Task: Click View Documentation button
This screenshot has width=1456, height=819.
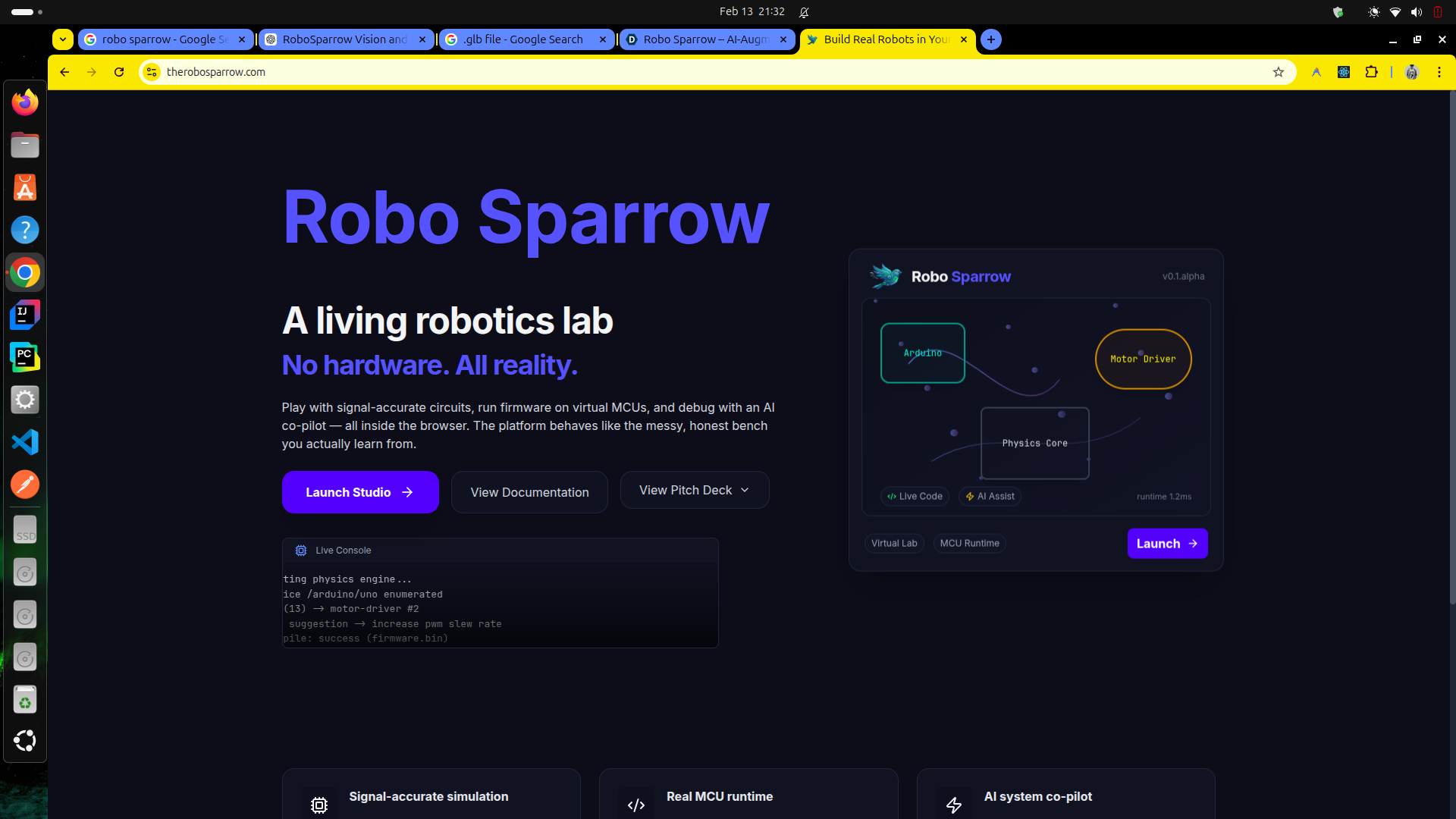Action: 529,492
